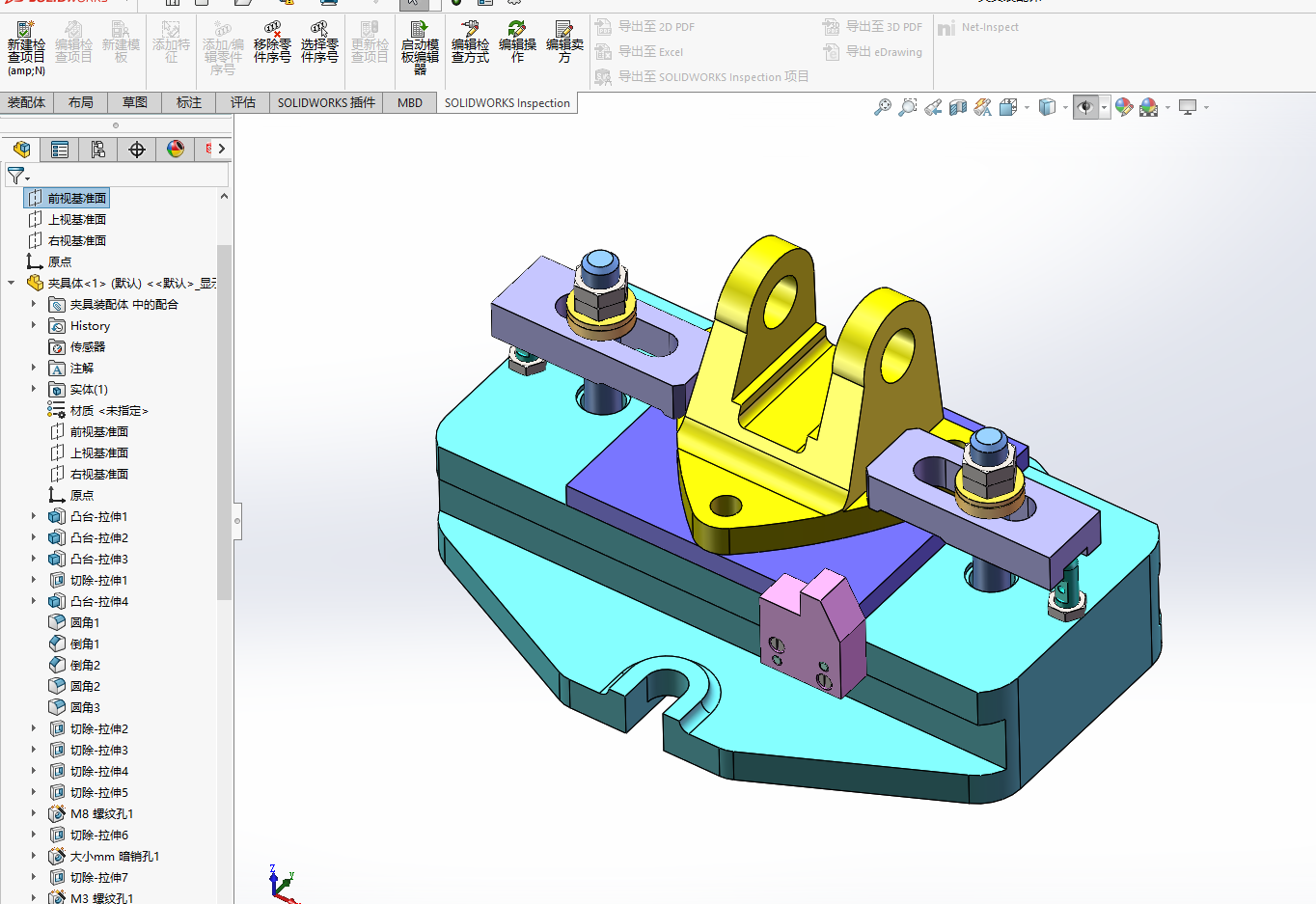Switch to the PropertyManager panel icon
The width and height of the screenshot is (1316, 904).
(60, 150)
